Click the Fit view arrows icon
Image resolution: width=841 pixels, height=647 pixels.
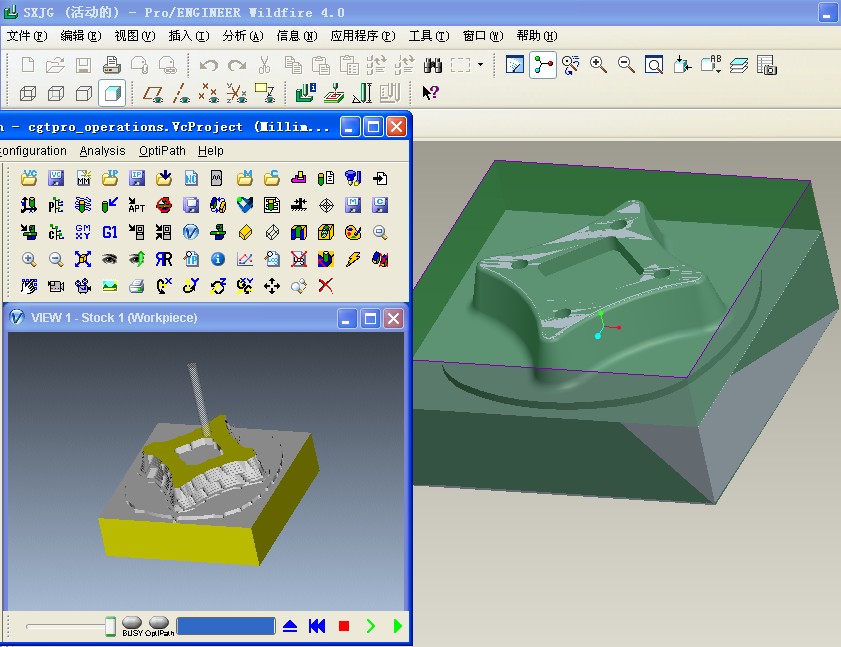coord(83,259)
